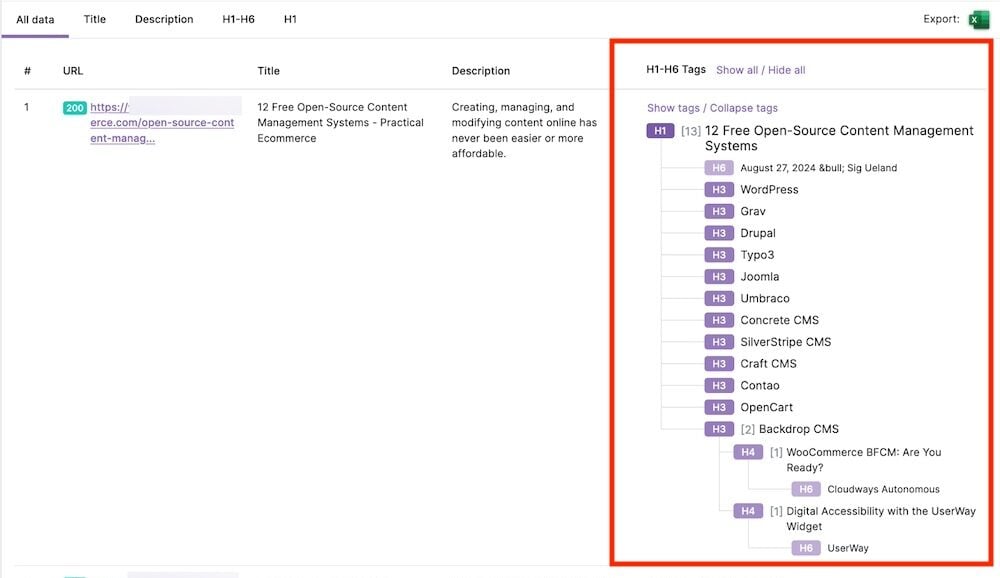Click the H3 badge beside Backdrop CMS
The height and width of the screenshot is (578, 1000).
pos(718,430)
